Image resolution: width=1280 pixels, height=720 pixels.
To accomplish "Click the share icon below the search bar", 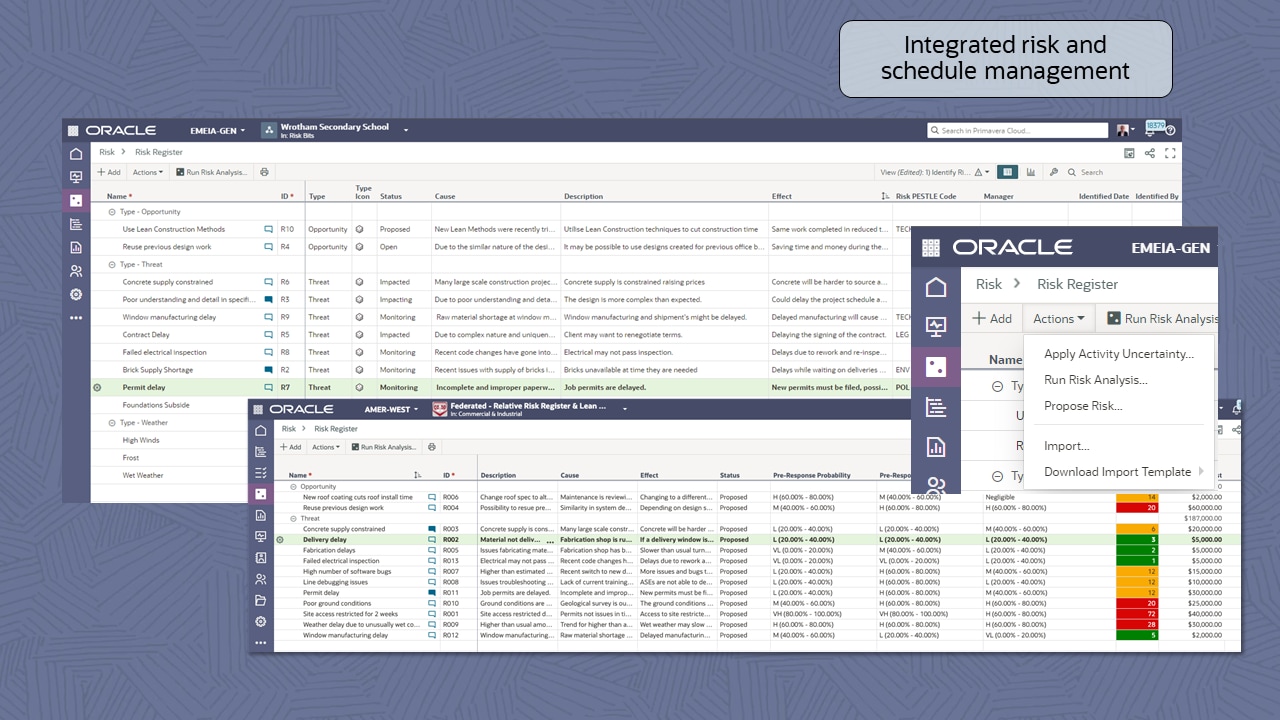I will point(1150,153).
